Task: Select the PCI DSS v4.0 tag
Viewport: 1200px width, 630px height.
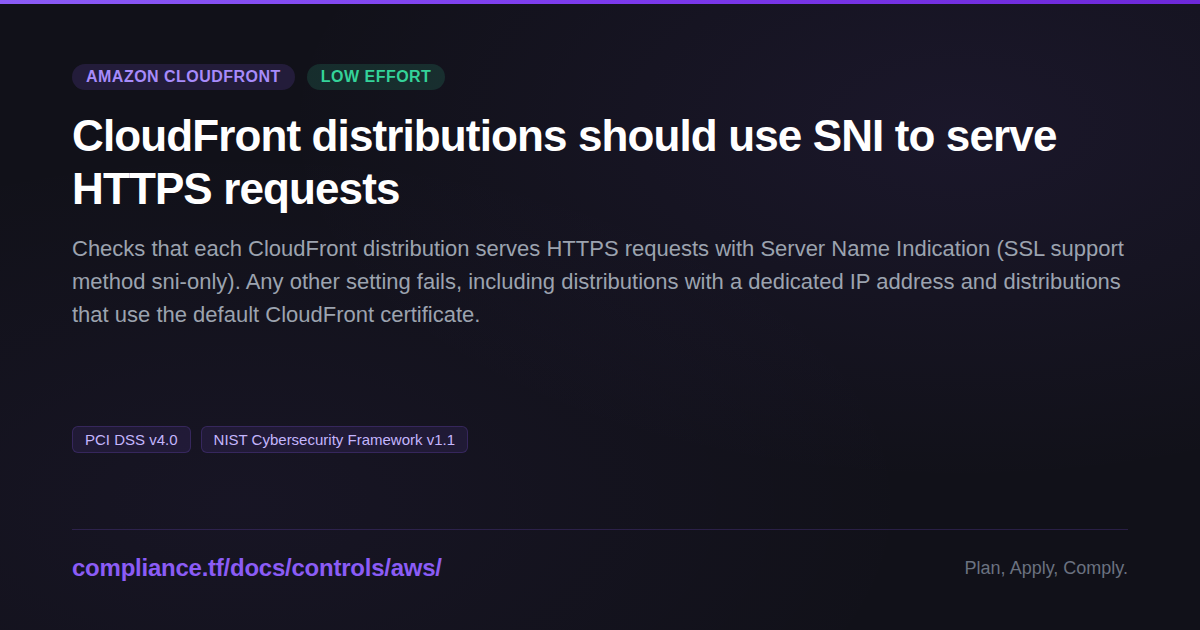Action: [x=131, y=440]
